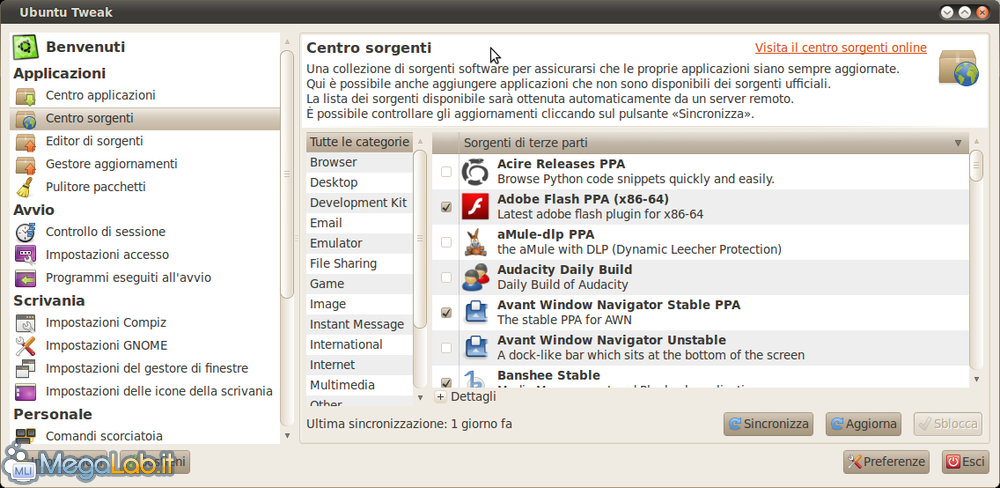Click the sidebar vertical scrollbar thumb

coord(287,174)
